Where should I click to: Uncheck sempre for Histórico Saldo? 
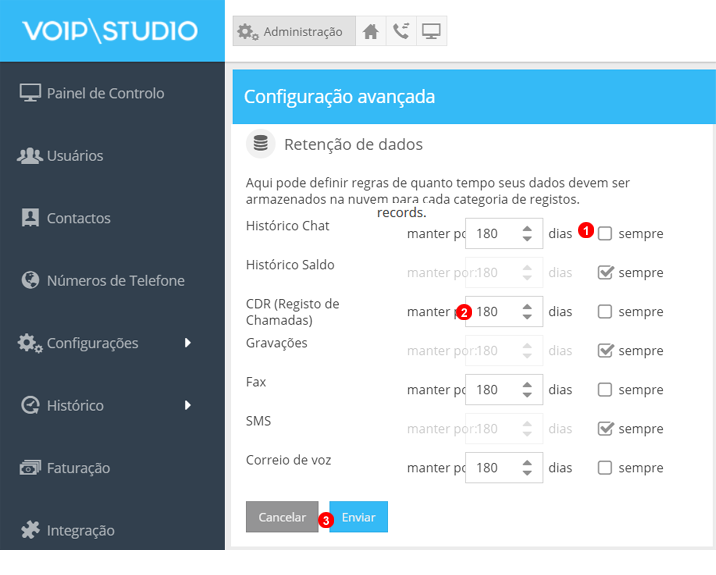coord(605,273)
